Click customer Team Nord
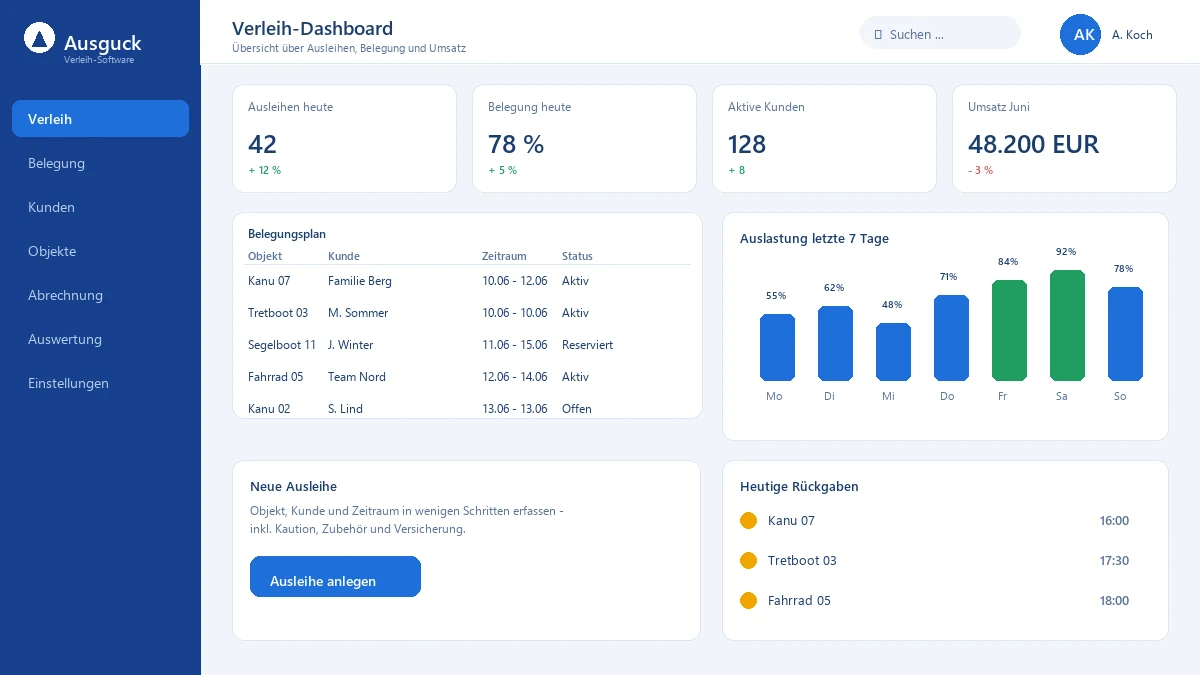1200x675 pixels. click(357, 377)
